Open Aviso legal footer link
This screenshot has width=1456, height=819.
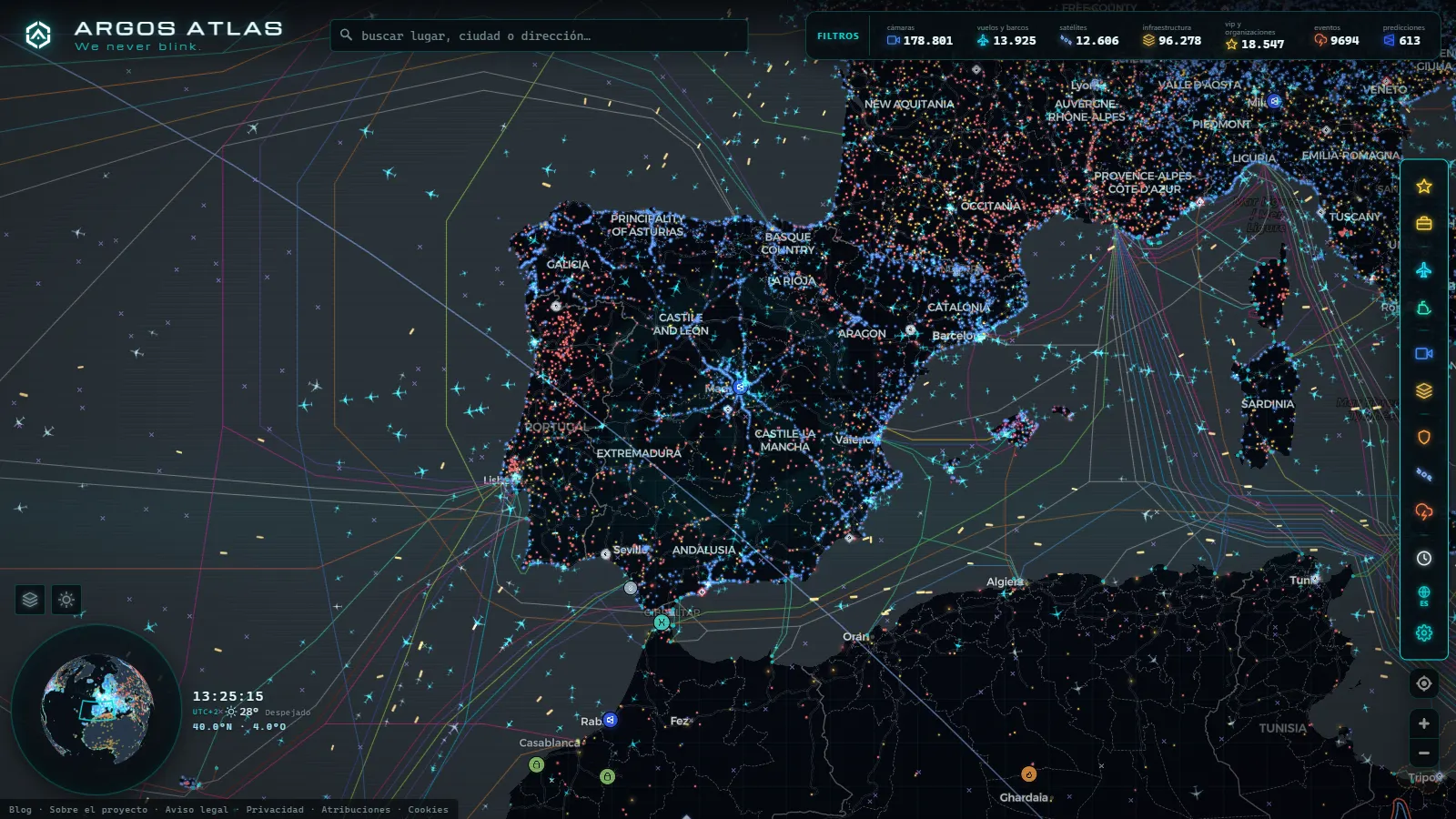[197, 809]
